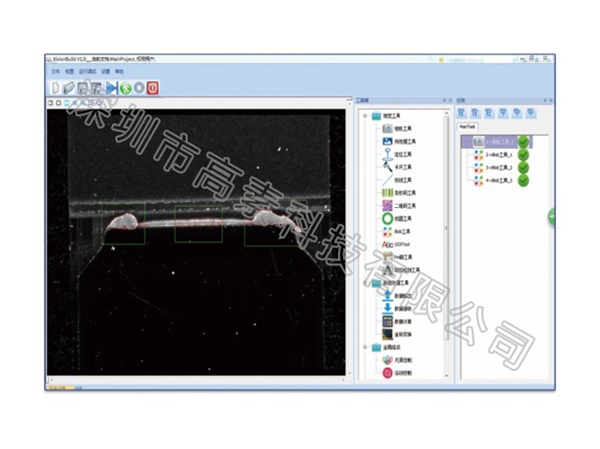This screenshot has height=449, width=600.
Task: Click the last icon in task panel toolbar
Action: (531, 113)
